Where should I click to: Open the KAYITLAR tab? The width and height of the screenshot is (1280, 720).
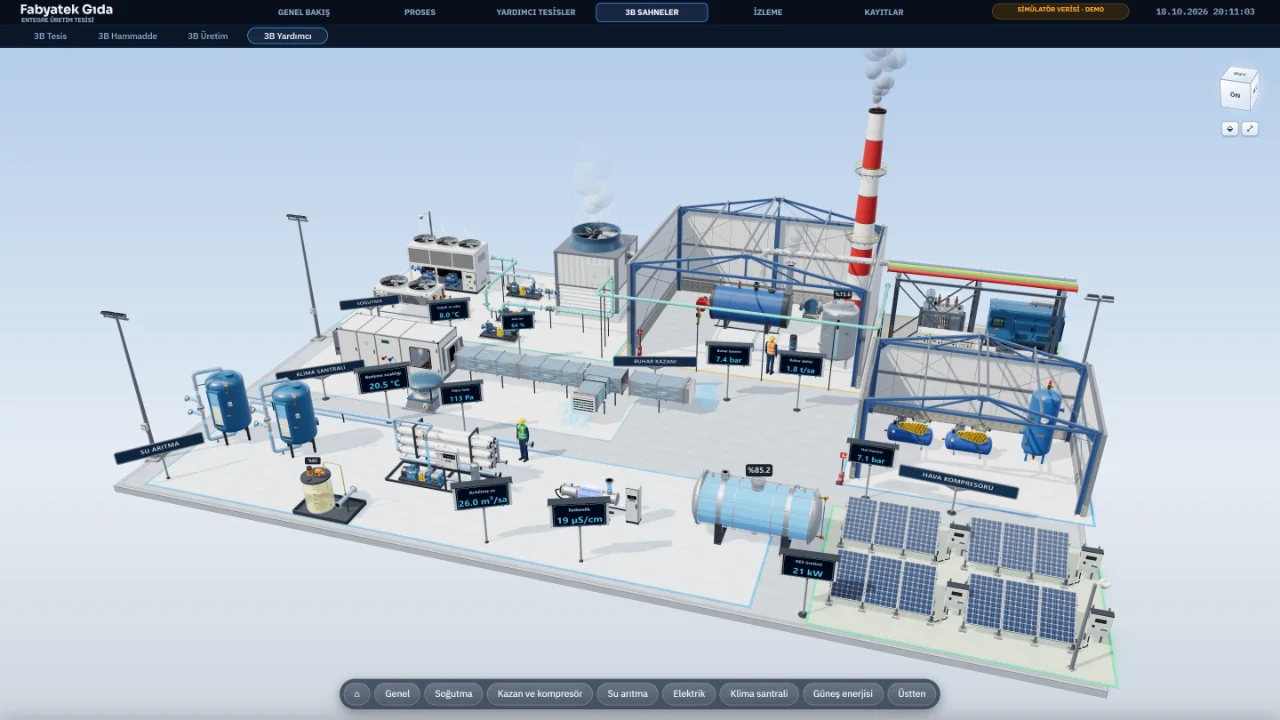click(x=884, y=12)
